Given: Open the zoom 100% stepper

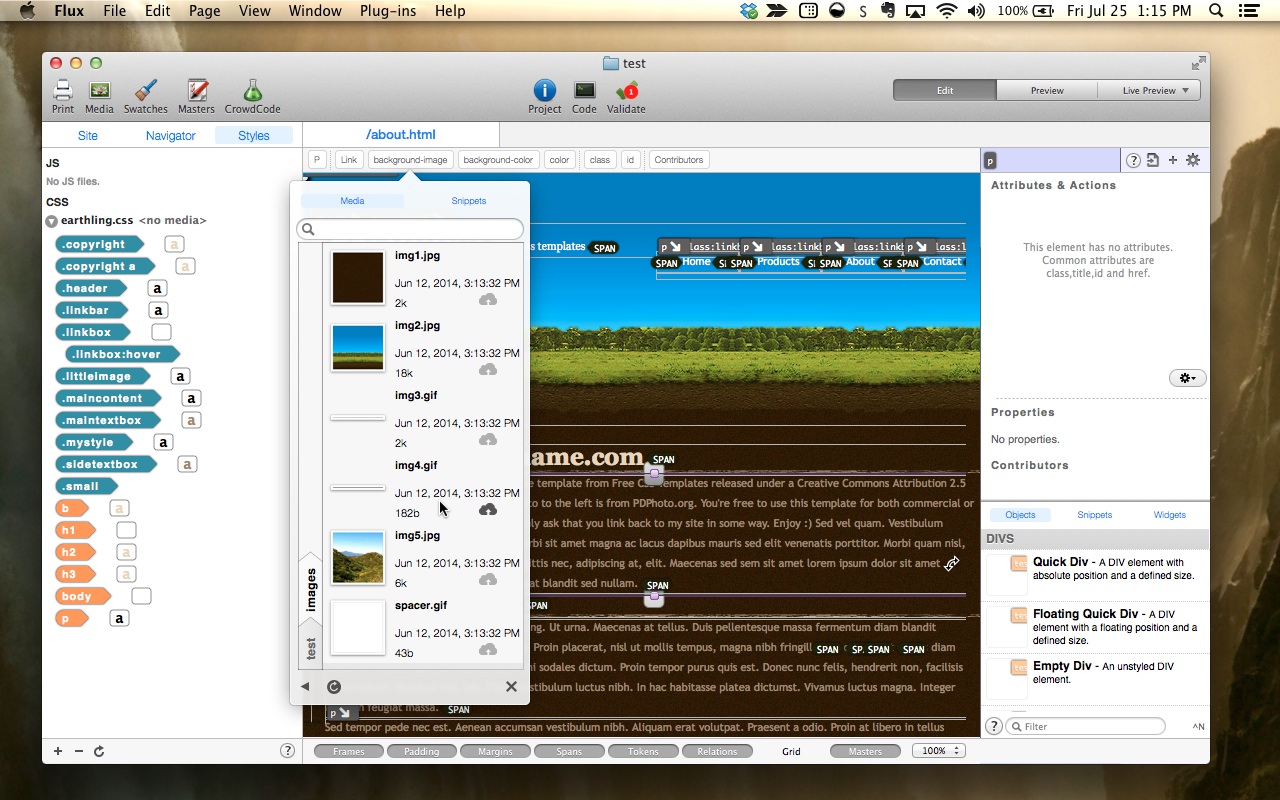Looking at the screenshot, I should point(938,751).
